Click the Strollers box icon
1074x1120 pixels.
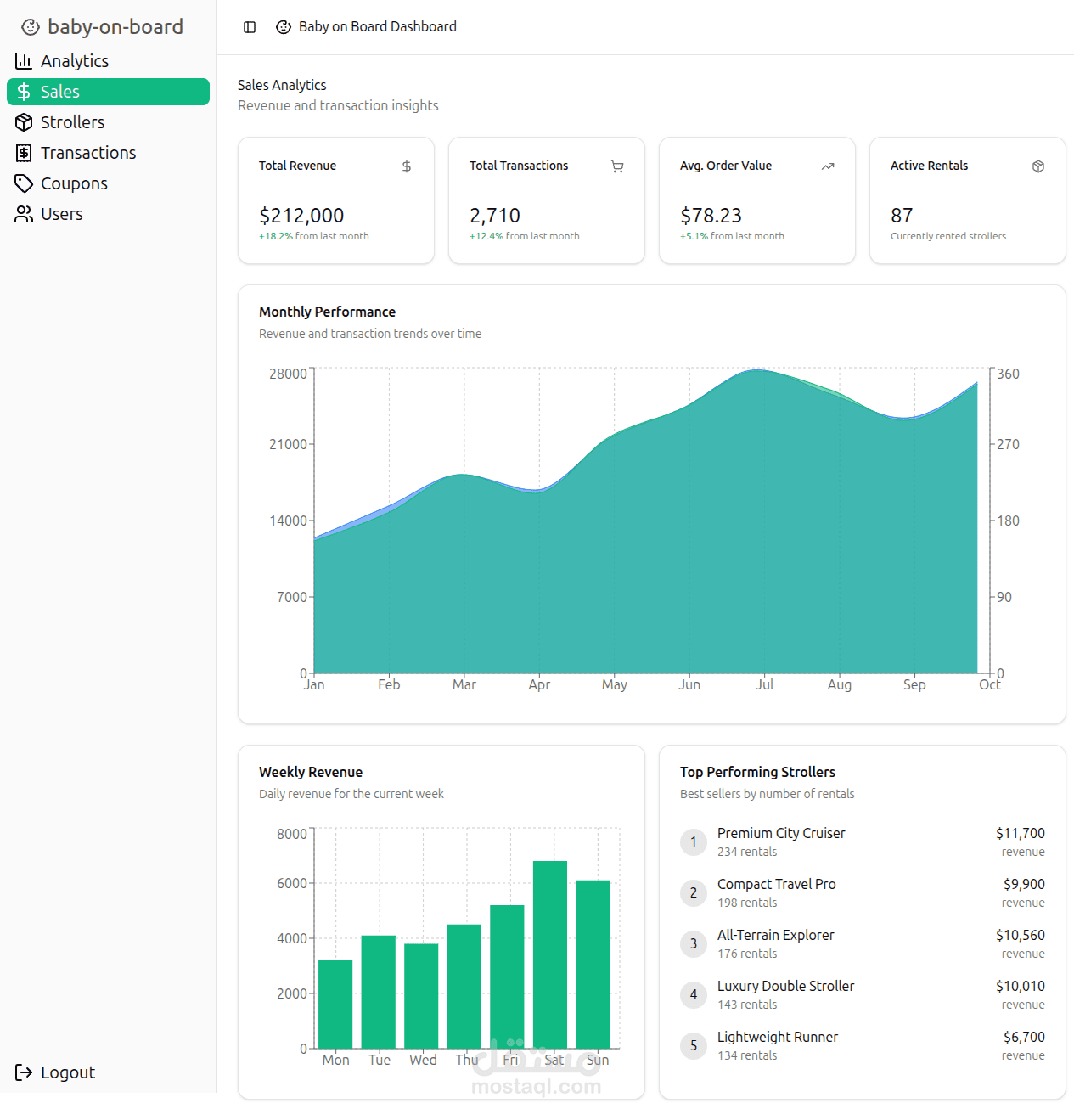[x=24, y=122]
